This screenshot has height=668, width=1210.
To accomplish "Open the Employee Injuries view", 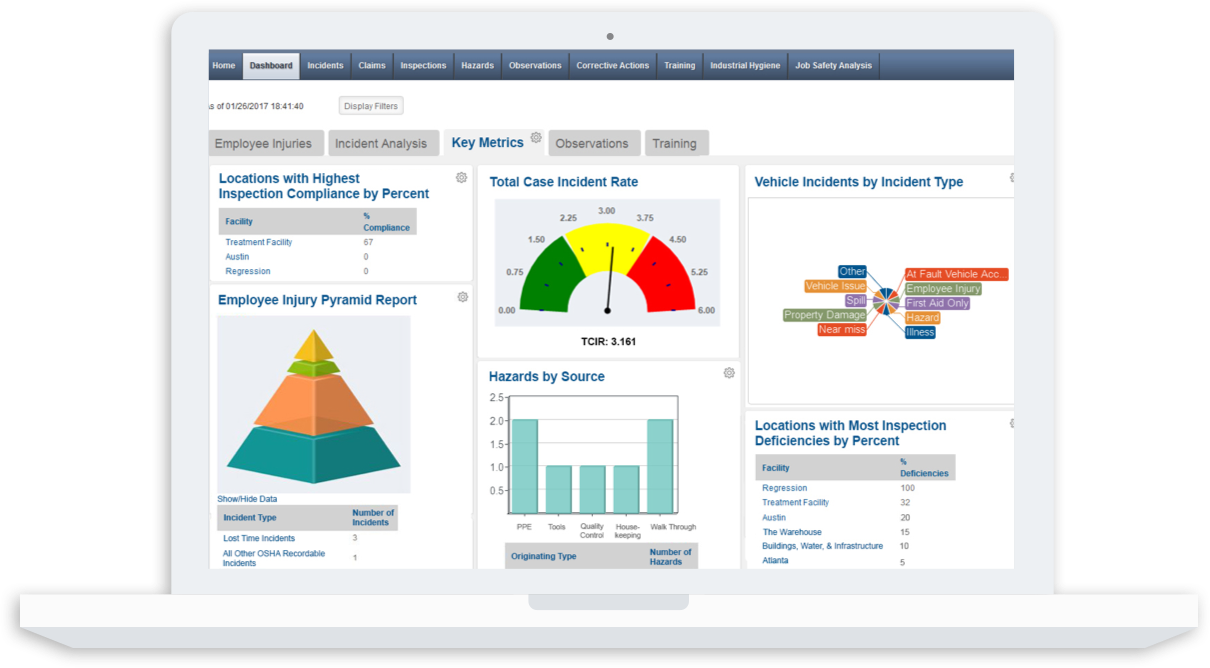I will 265,143.
